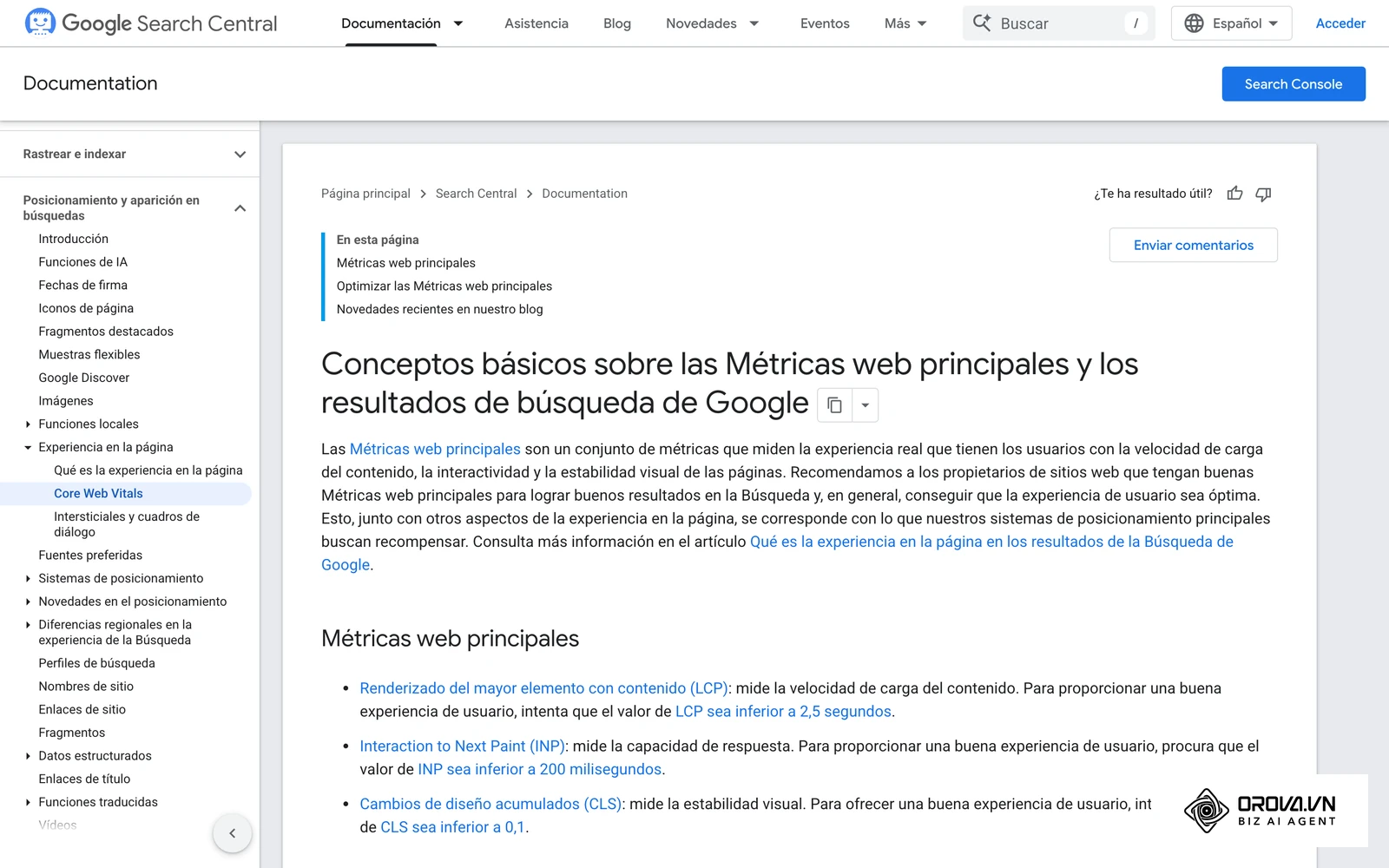Click the Search Console button
The height and width of the screenshot is (868, 1389).
[x=1294, y=84]
